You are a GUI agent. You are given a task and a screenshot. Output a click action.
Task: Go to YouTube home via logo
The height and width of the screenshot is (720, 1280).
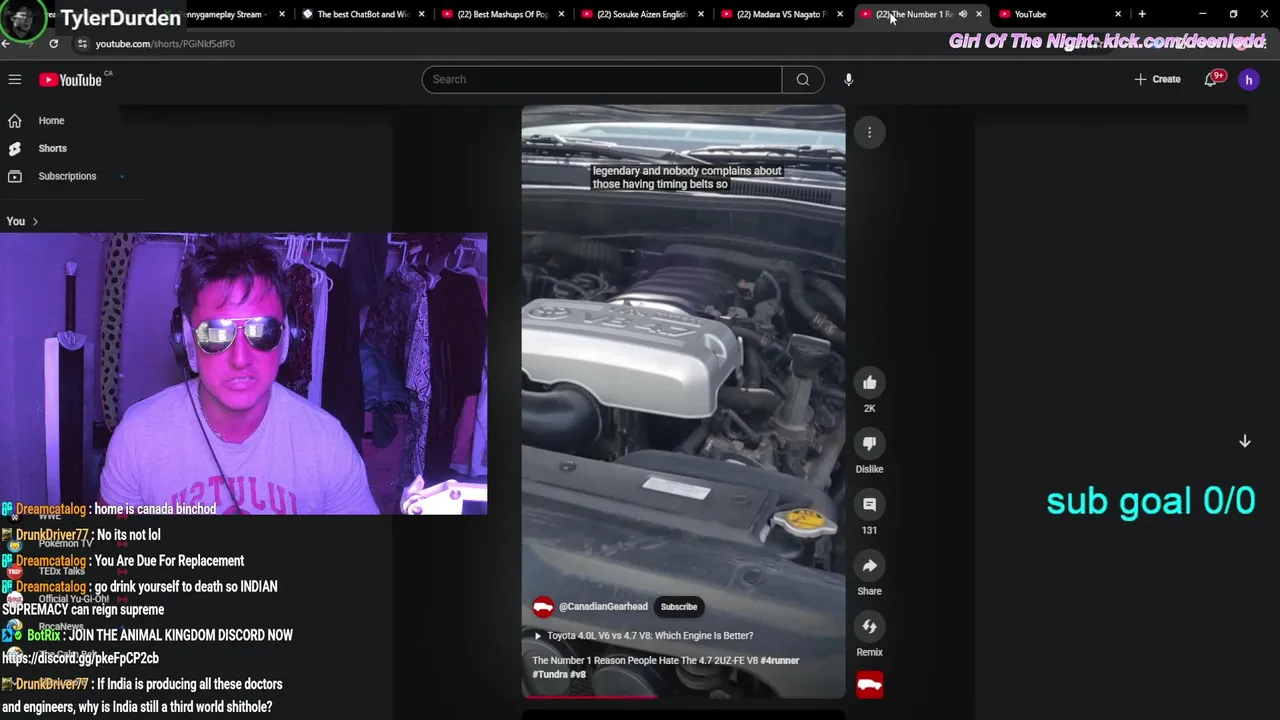pyautogui.click(x=71, y=80)
